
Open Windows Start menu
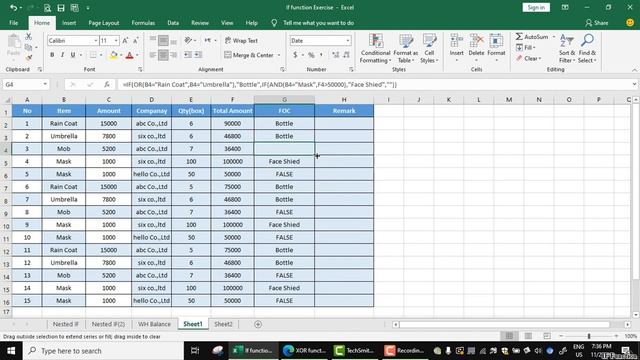(x=11, y=351)
